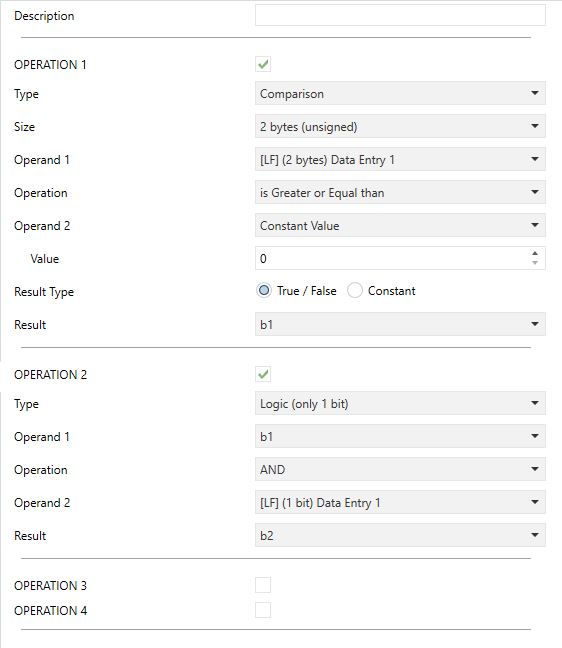Open the Operation 1 Result dropdown showing b1
The width and height of the screenshot is (562, 648).
pyautogui.click(x=400, y=324)
